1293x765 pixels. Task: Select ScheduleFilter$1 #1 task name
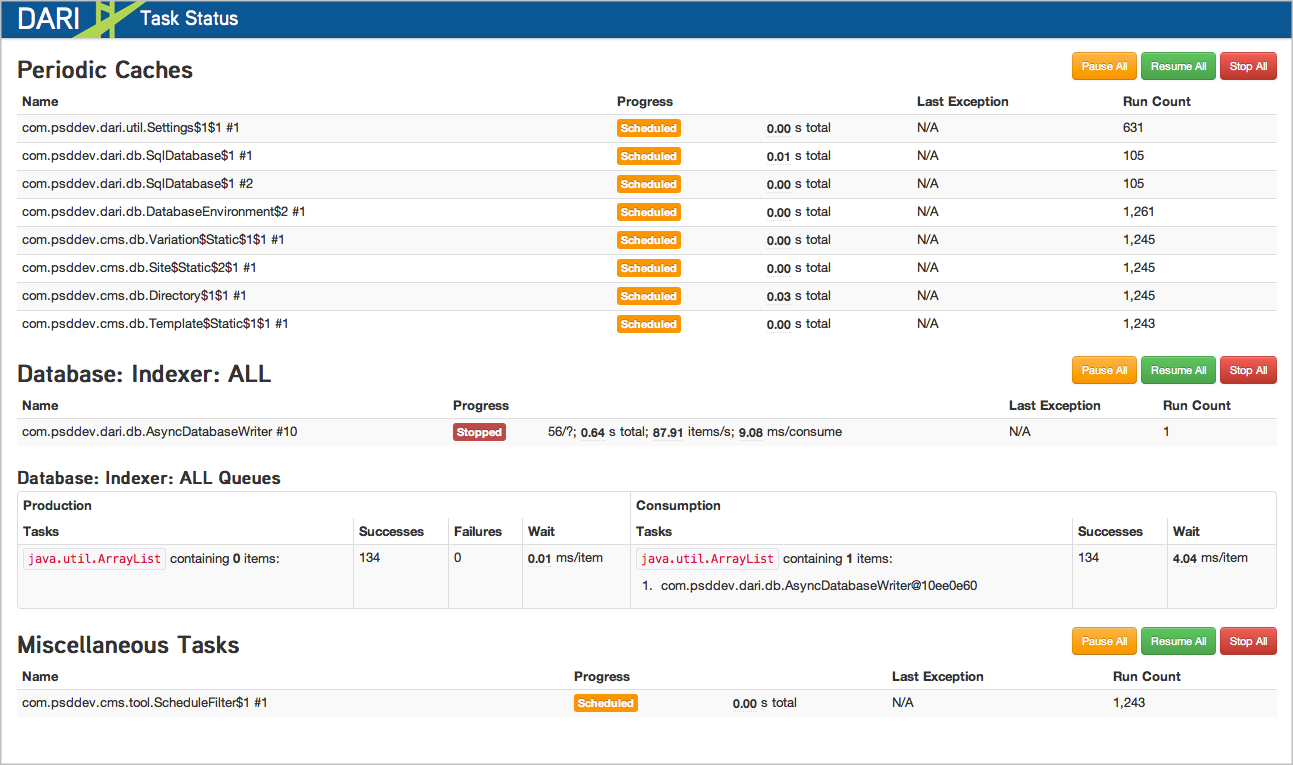pyautogui.click(x=145, y=703)
